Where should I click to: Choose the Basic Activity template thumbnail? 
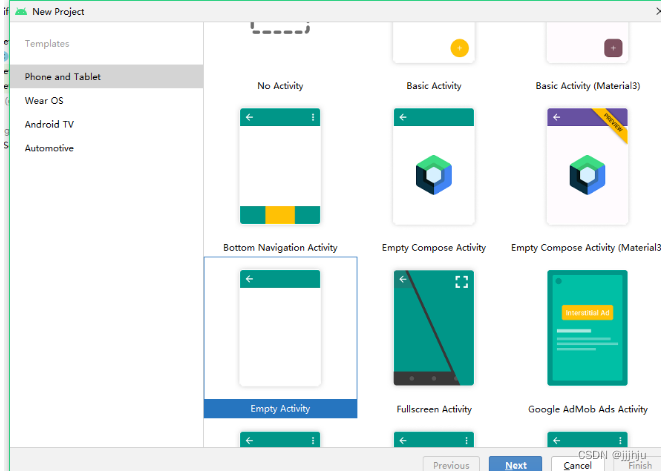coord(434,43)
